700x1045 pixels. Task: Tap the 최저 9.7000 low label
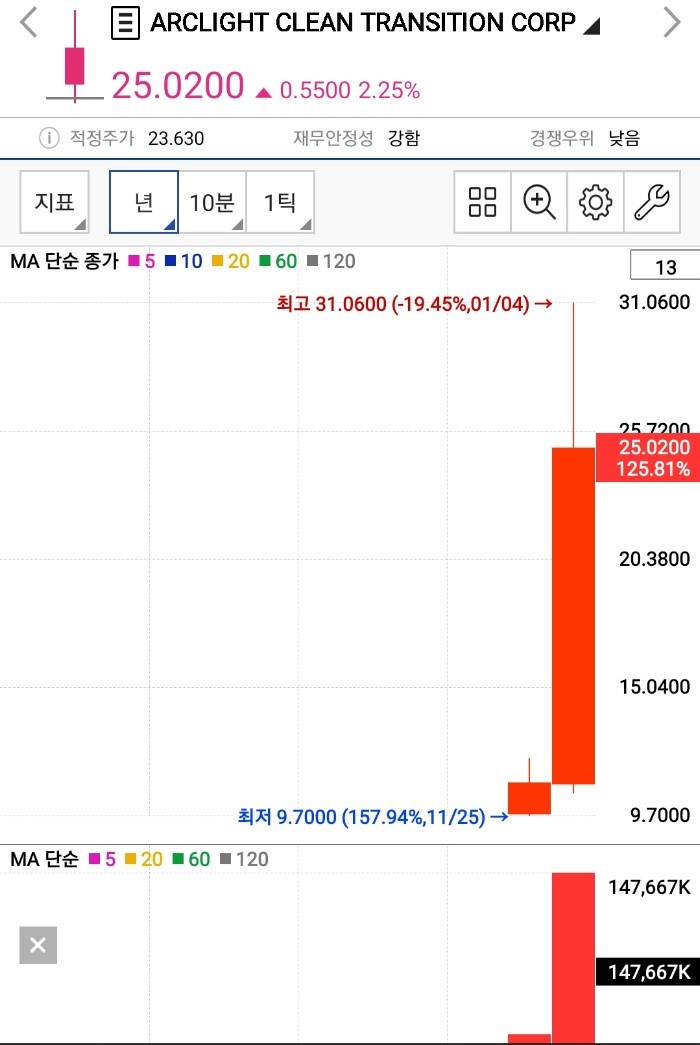[x=373, y=816]
